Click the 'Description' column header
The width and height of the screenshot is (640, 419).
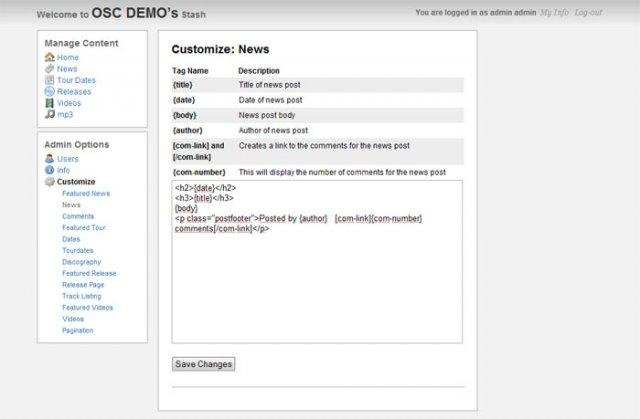click(x=259, y=71)
